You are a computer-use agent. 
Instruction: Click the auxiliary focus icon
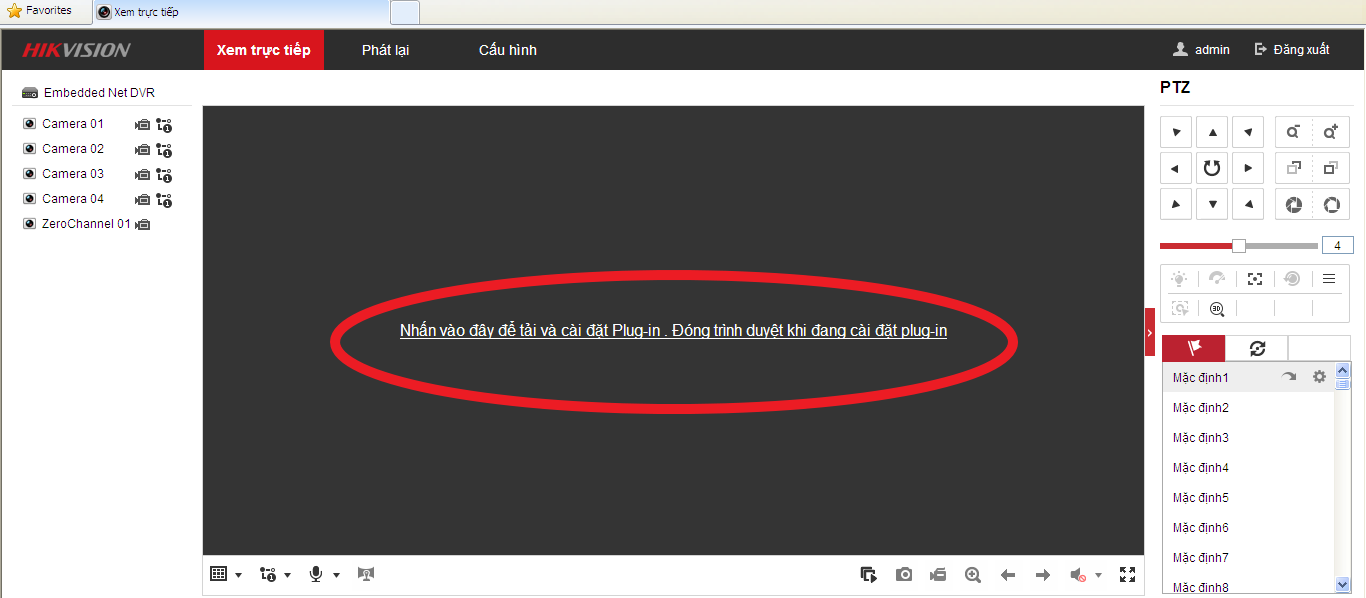pos(1255,279)
